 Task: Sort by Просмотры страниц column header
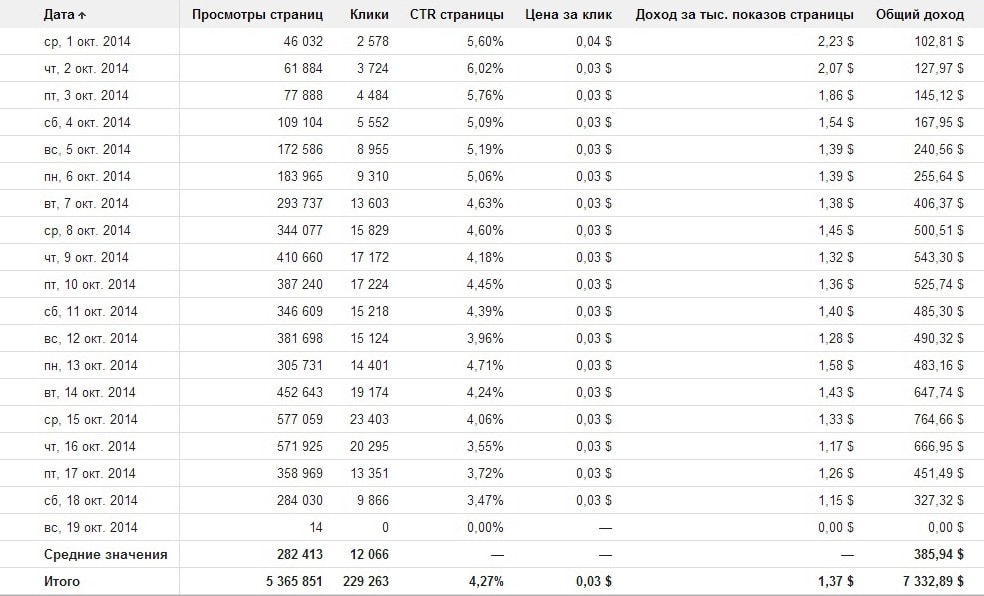(x=258, y=15)
